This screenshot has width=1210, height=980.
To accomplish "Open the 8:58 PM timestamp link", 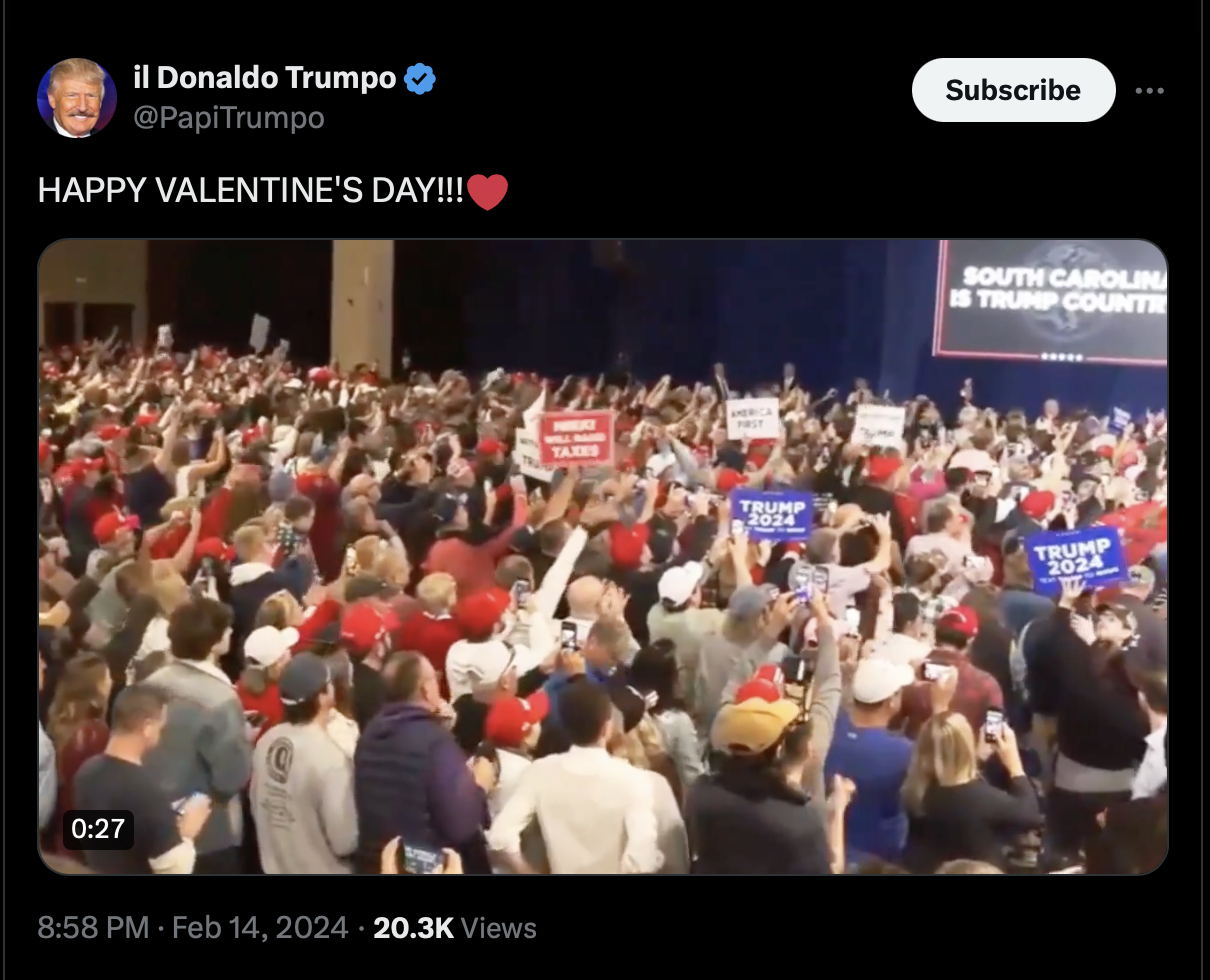I will coord(93,928).
